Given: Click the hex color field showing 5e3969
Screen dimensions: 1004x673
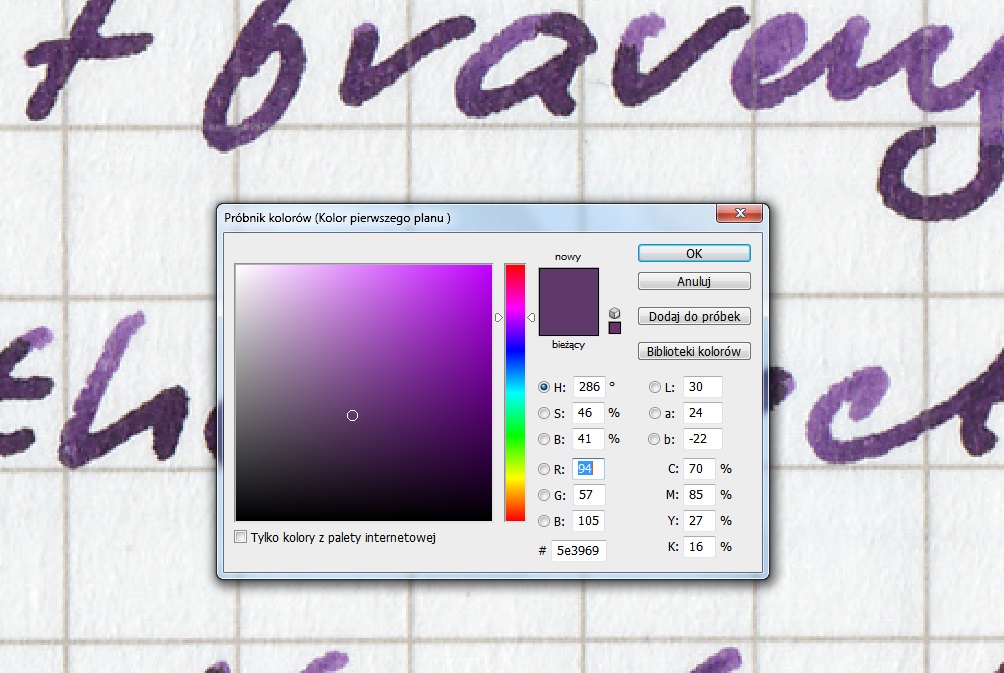Looking at the screenshot, I should (x=578, y=550).
